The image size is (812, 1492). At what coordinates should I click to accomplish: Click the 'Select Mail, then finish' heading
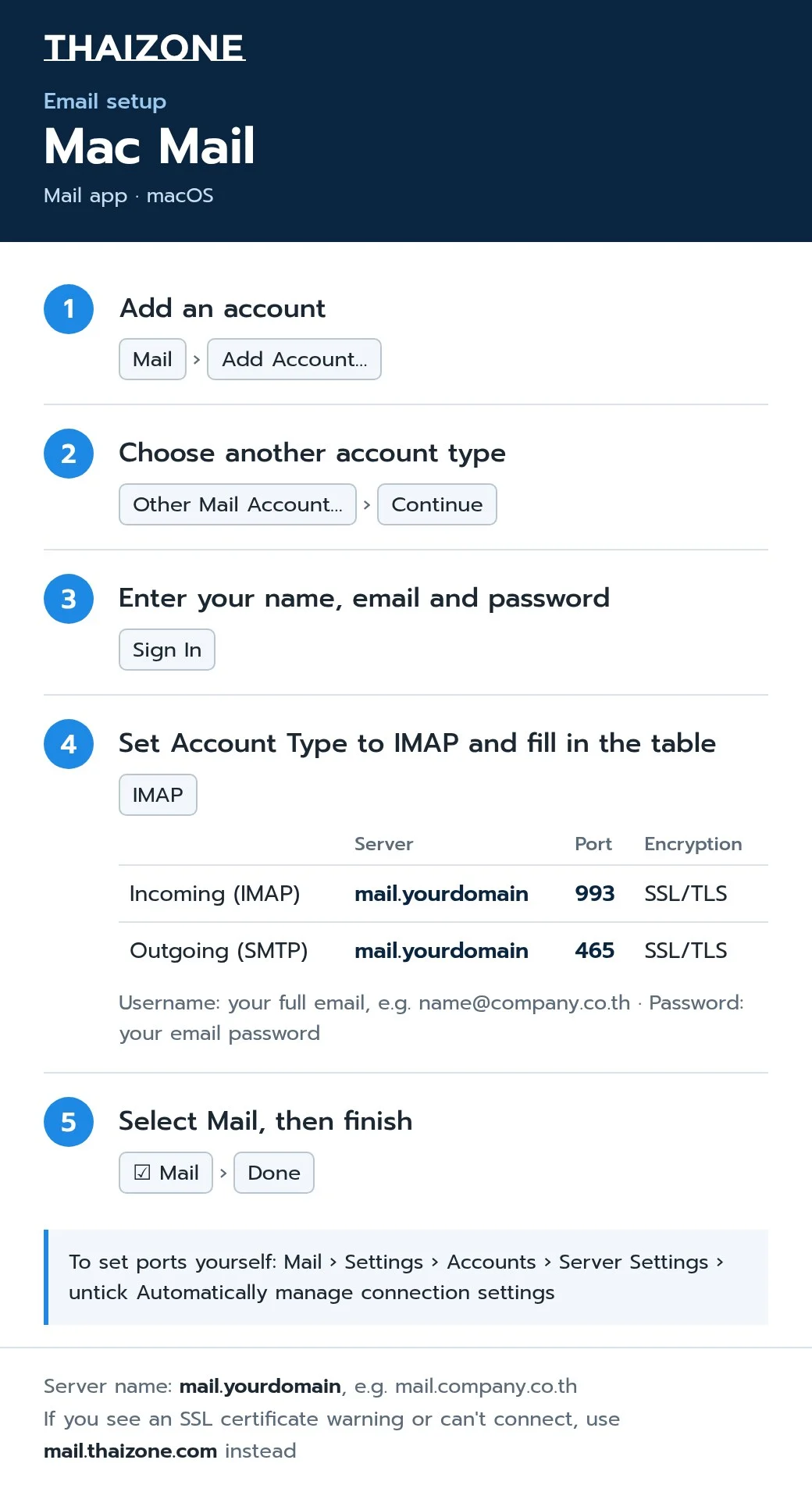265,1122
